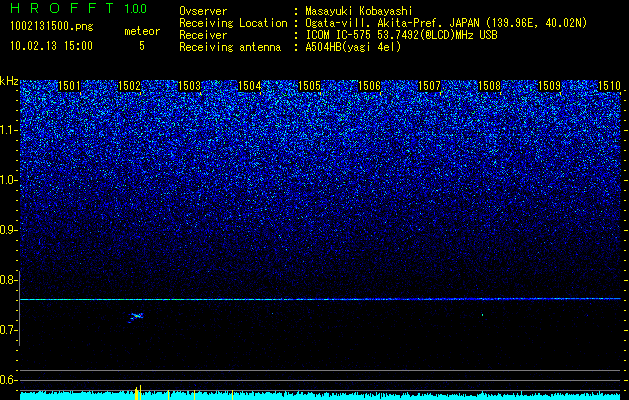This screenshot has height=400, width=629.
Task: Click the 1504 time marker
Action: [x=250, y=86]
